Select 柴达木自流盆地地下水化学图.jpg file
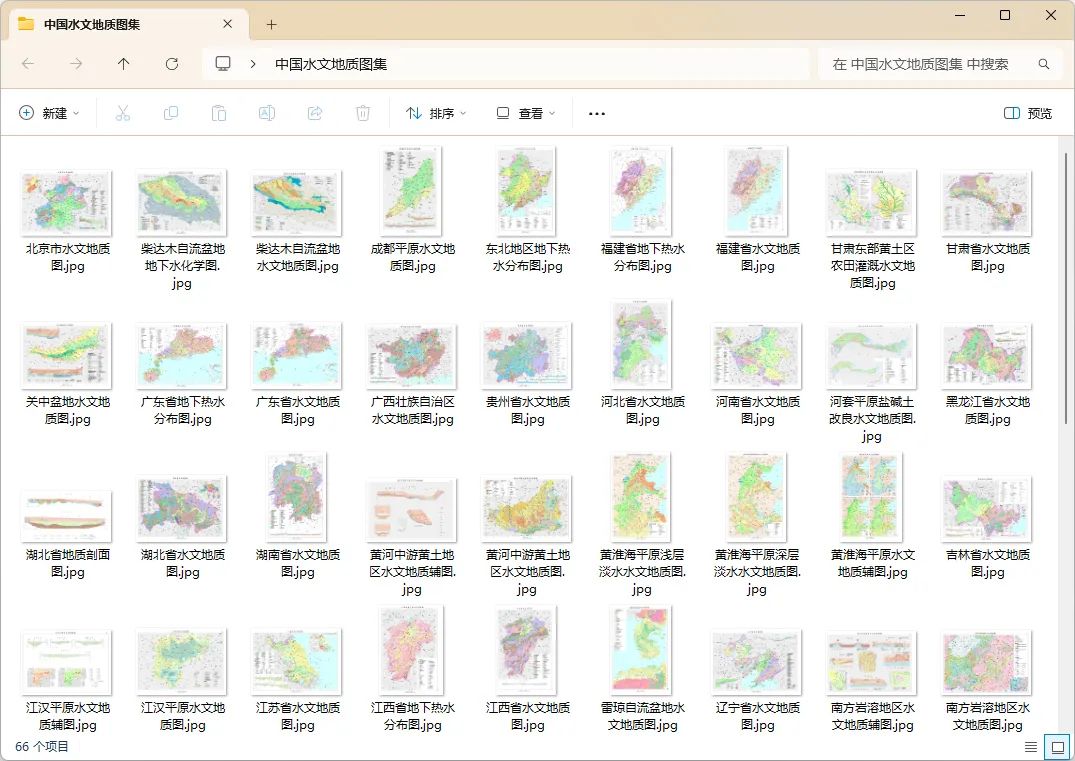 click(x=182, y=230)
